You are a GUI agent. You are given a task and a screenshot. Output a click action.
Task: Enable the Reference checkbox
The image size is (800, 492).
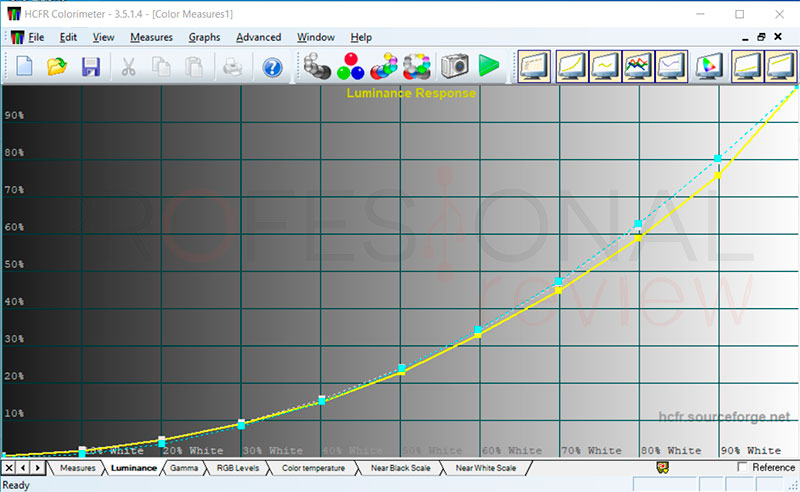click(x=742, y=467)
